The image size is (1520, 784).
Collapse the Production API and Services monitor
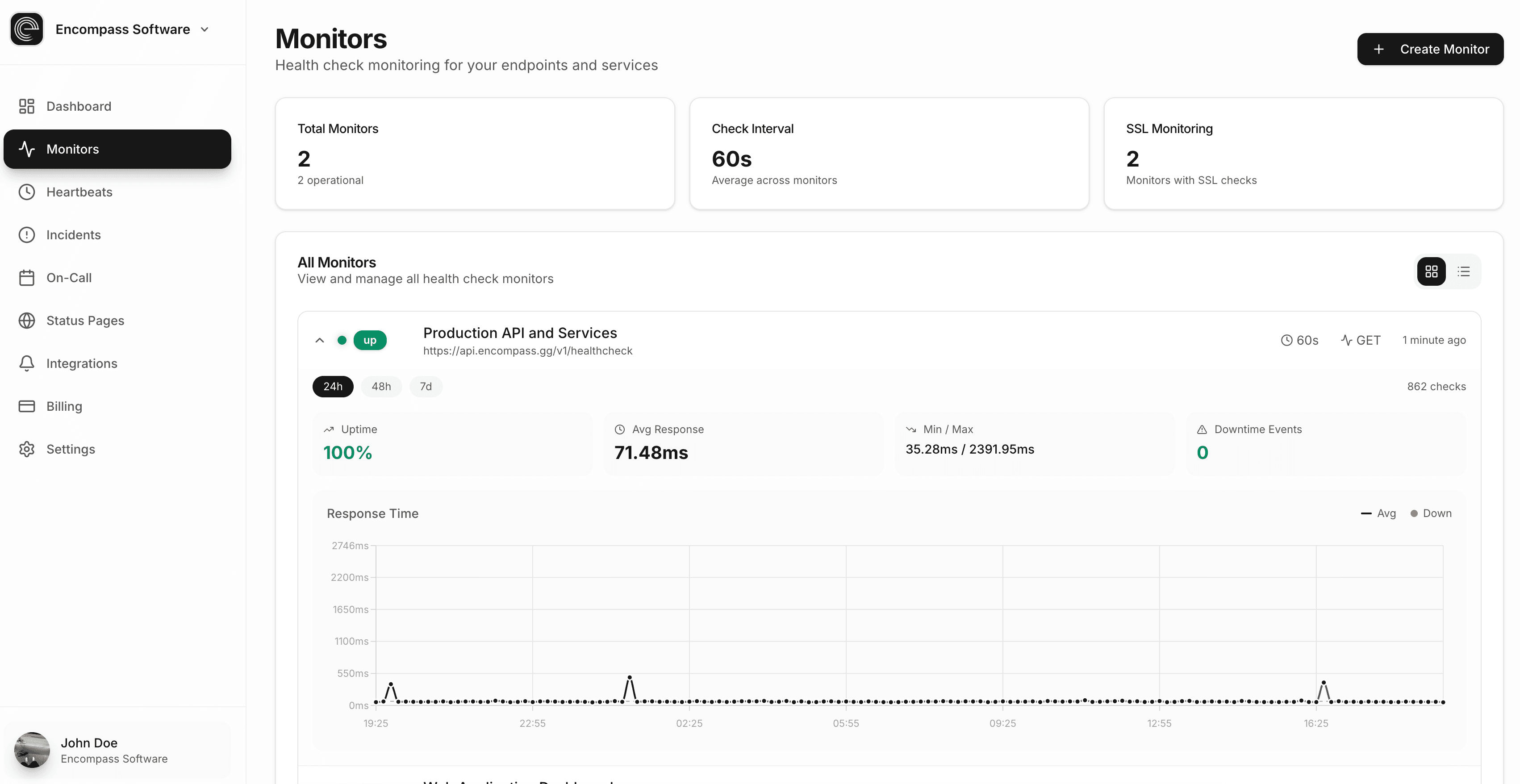coord(320,340)
